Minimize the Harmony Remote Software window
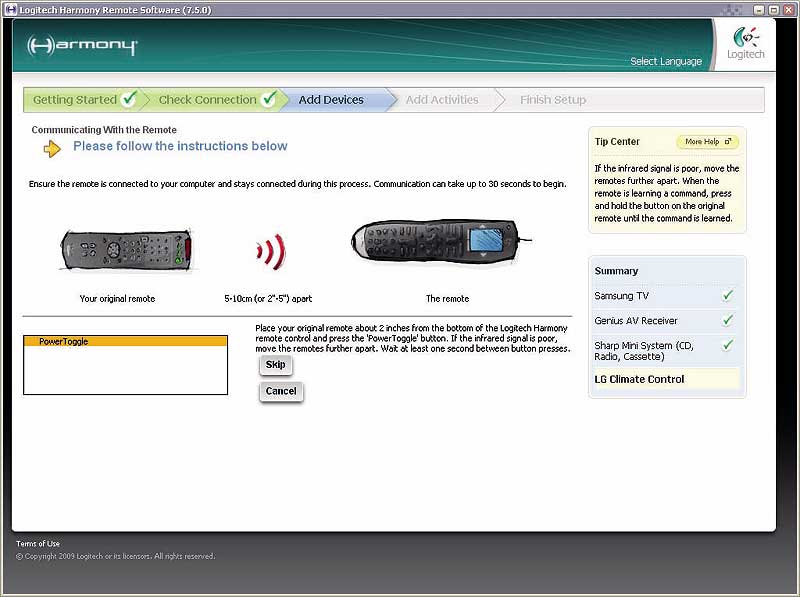Viewport: 800px width, 597px height. (x=760, y=10)
